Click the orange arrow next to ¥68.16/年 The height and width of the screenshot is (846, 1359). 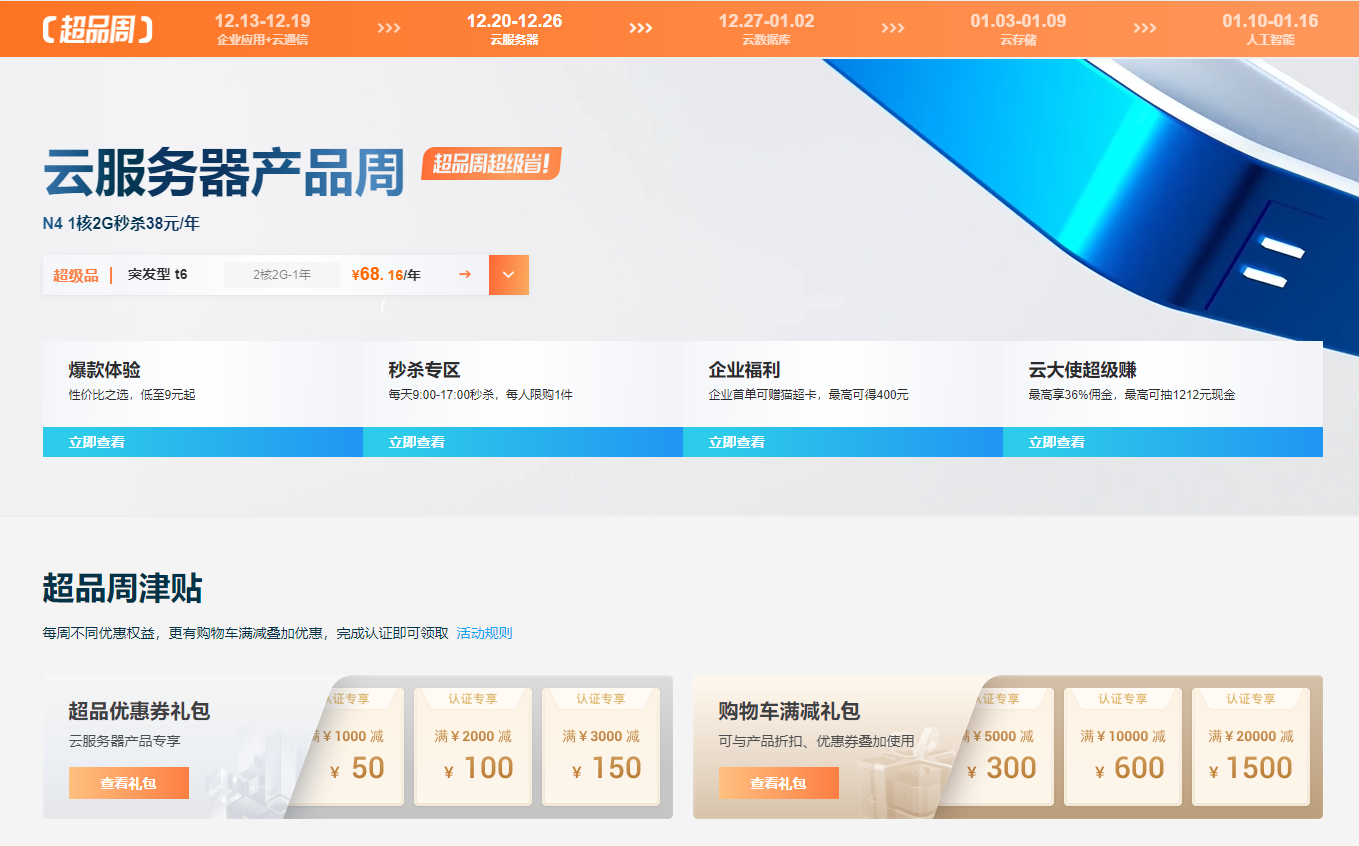tap(465, 275)
